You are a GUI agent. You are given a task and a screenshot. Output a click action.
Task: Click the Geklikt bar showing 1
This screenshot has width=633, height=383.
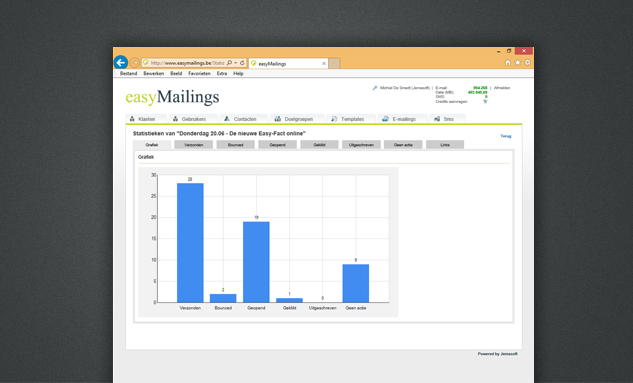pyautogui.click(x=289, y=300)
